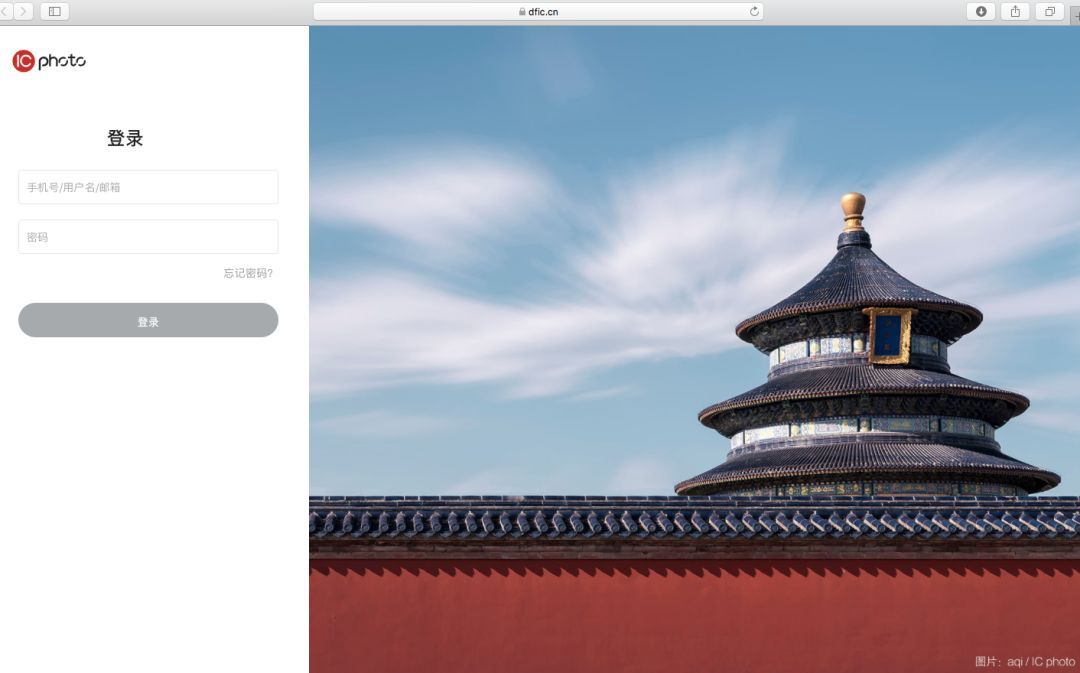1080x673 pixels.
Task: Click the 登录 heading above the form
Action: tap(125, 139)
